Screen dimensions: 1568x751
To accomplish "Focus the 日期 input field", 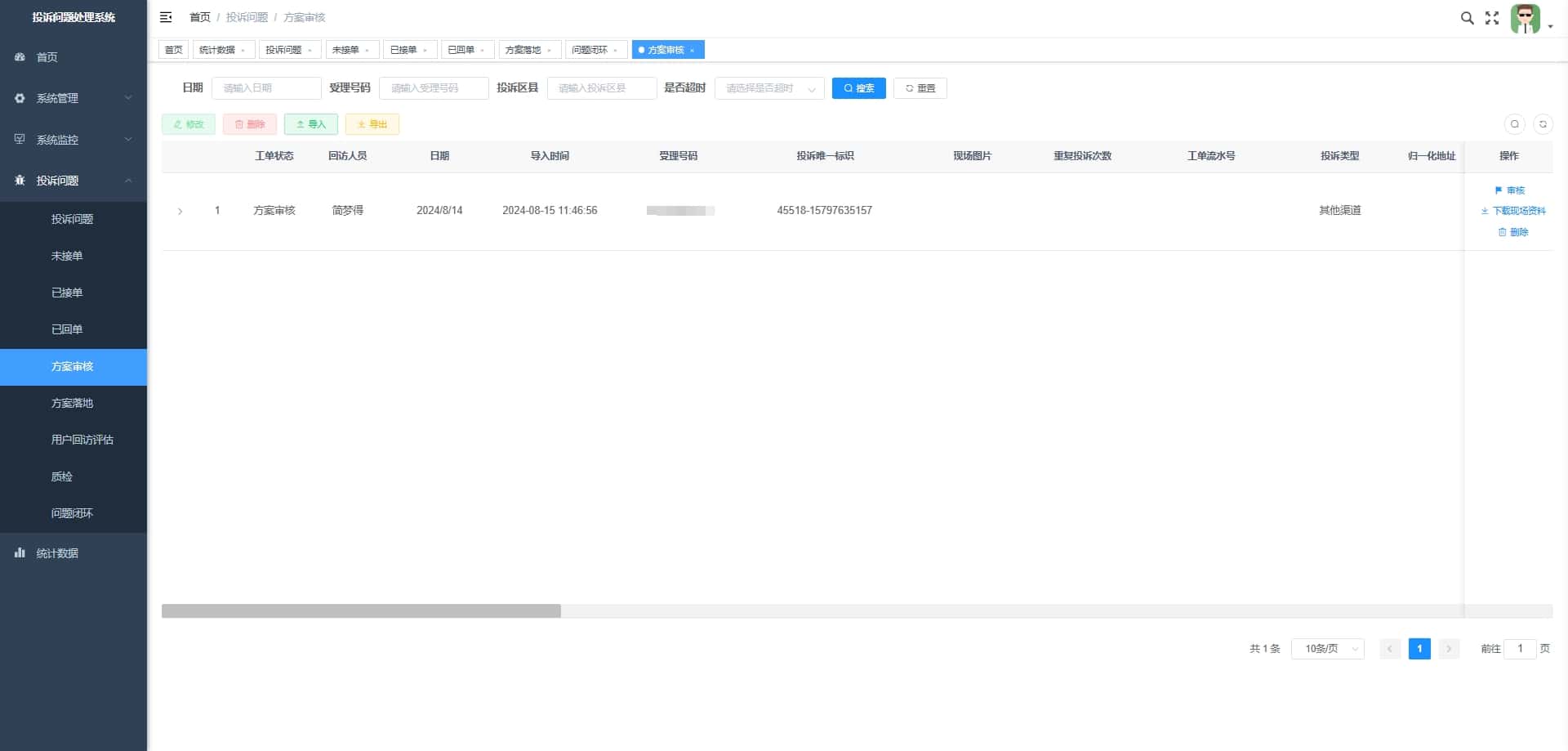I will coord(266,88).
